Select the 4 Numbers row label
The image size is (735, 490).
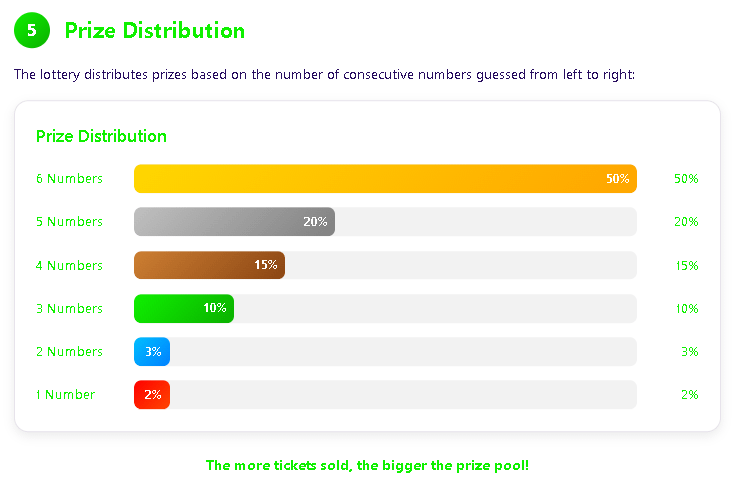coord(69,265)
